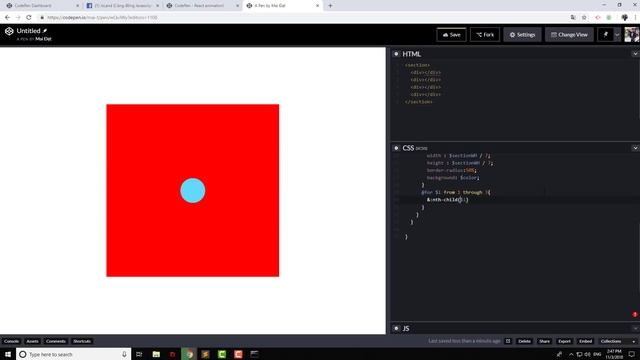Close the Facebook browser tab
640x360 pixels.
click(x=158, y=6)
